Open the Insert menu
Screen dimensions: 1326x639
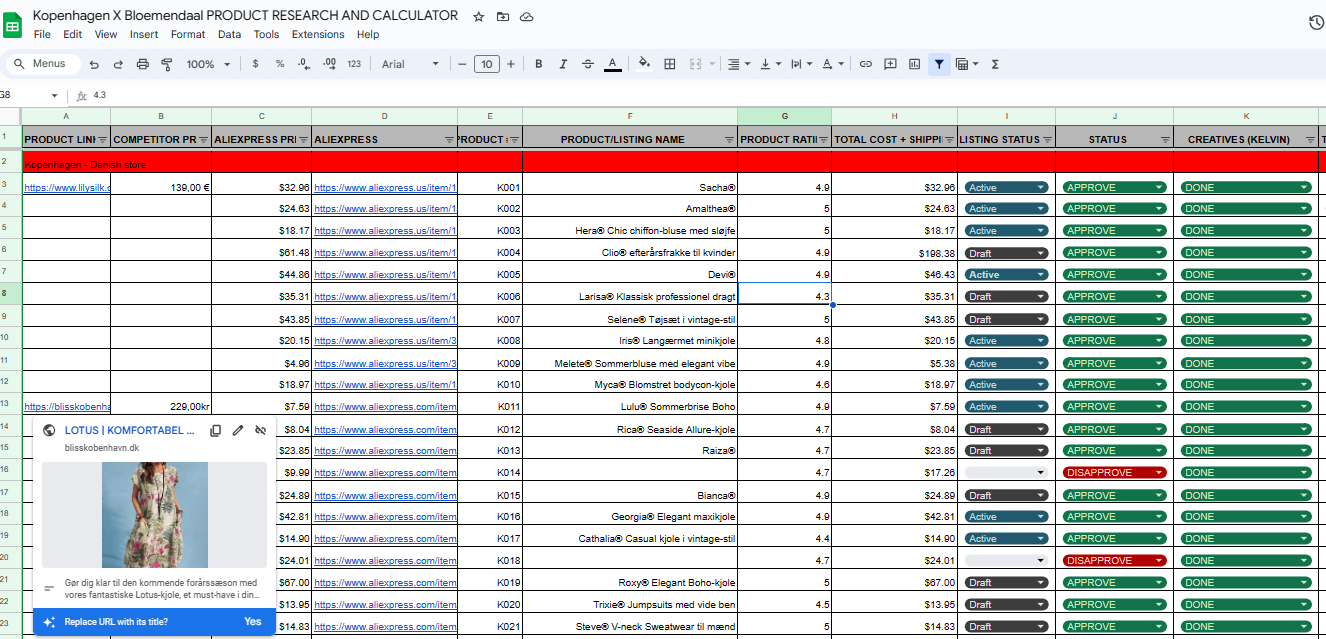[144, 34]
